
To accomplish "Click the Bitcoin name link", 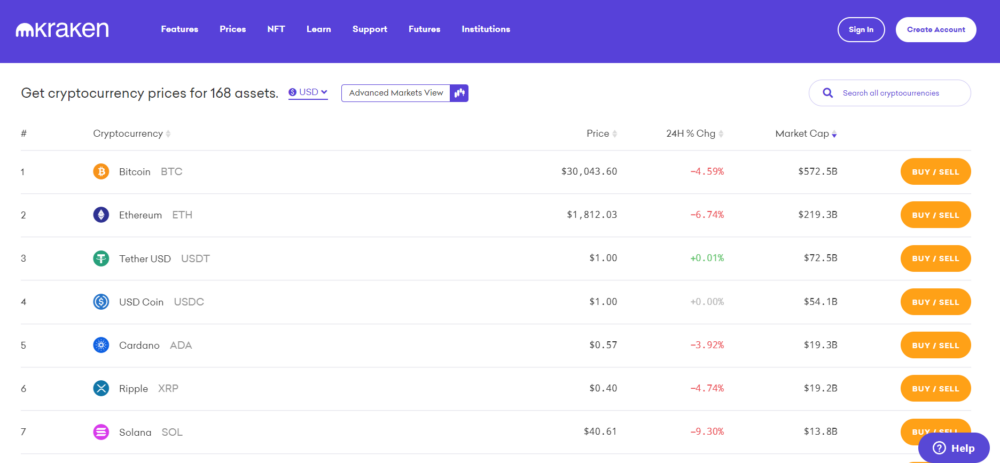I will [135, 172].
